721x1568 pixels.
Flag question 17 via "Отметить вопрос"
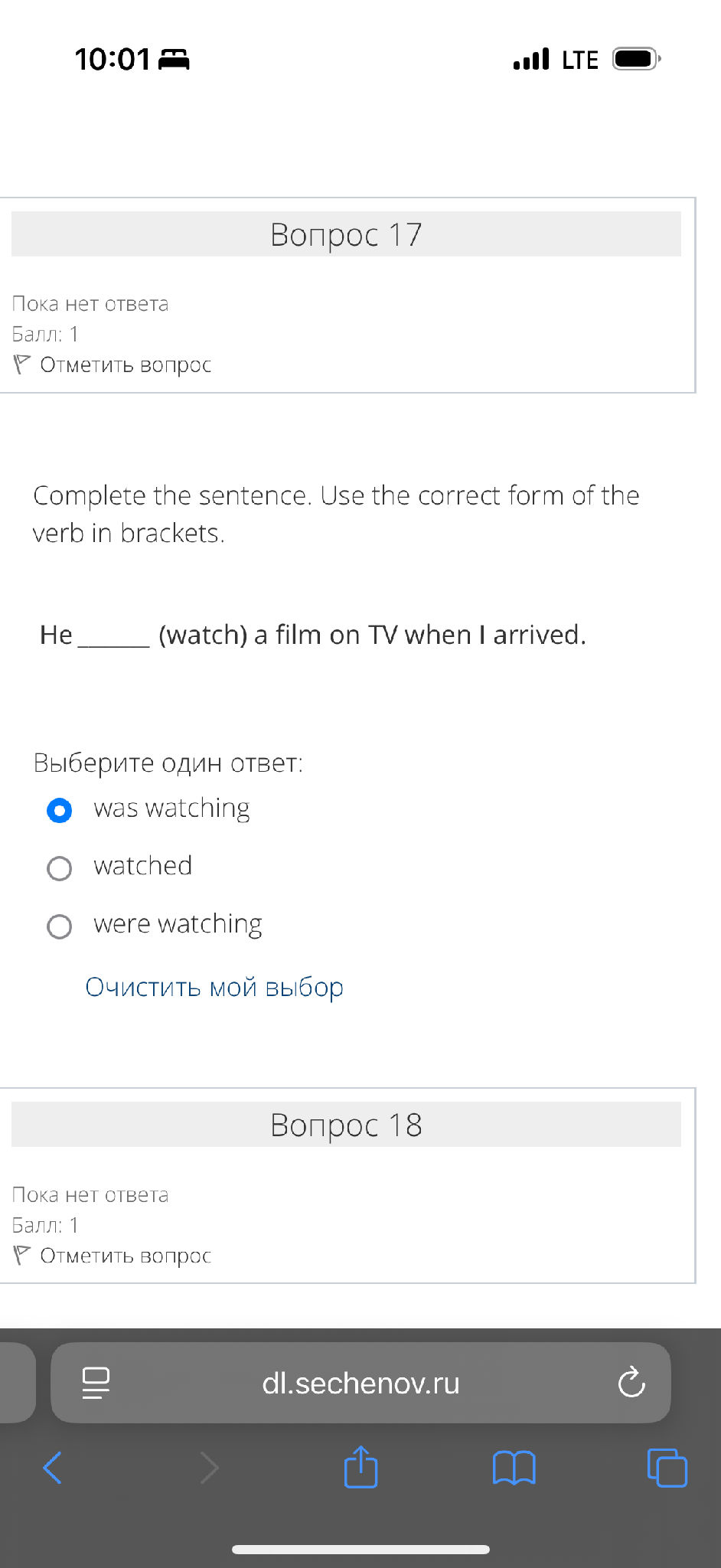coord(126,364)
